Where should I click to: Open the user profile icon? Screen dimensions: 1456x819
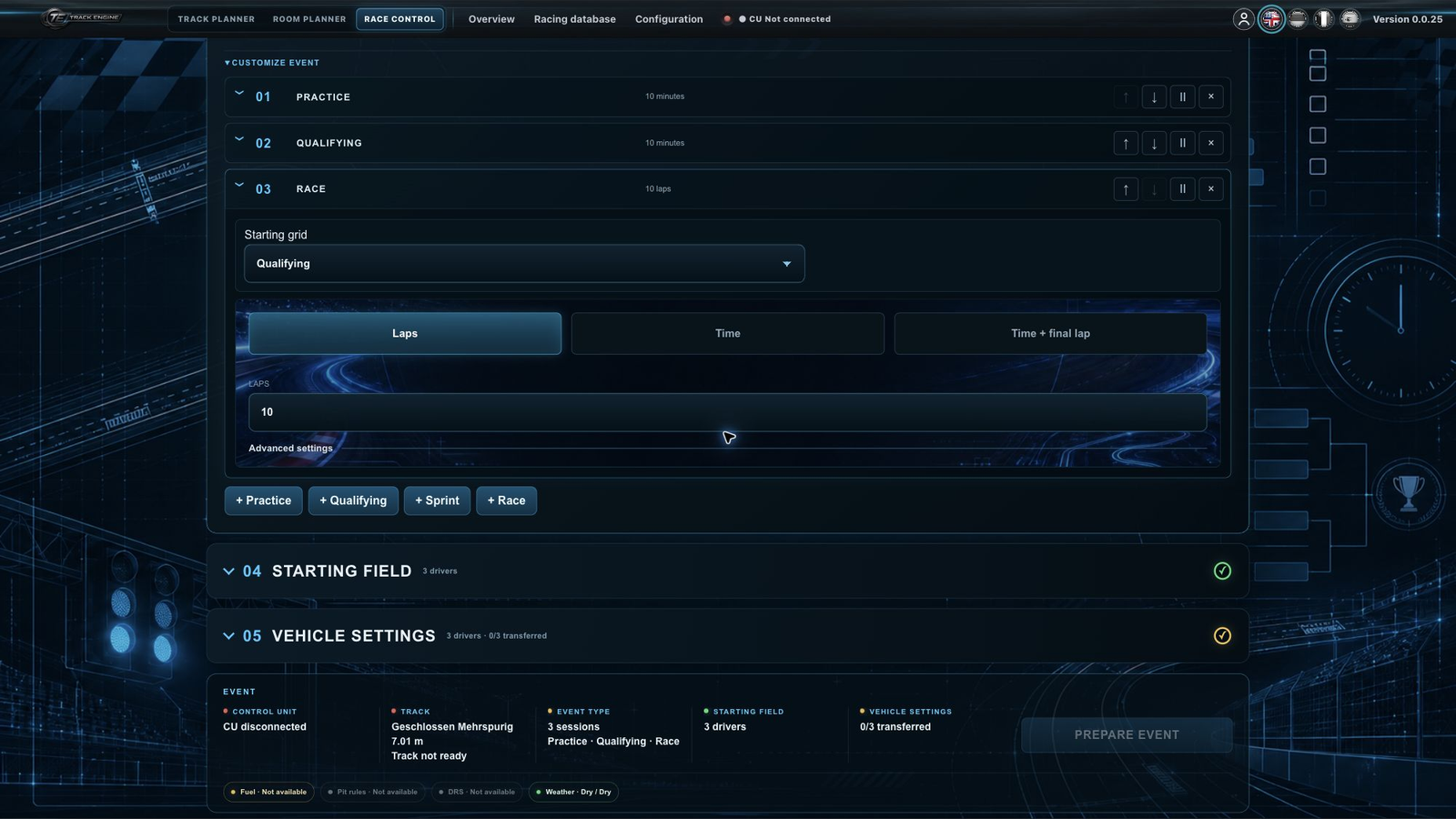1243,19
